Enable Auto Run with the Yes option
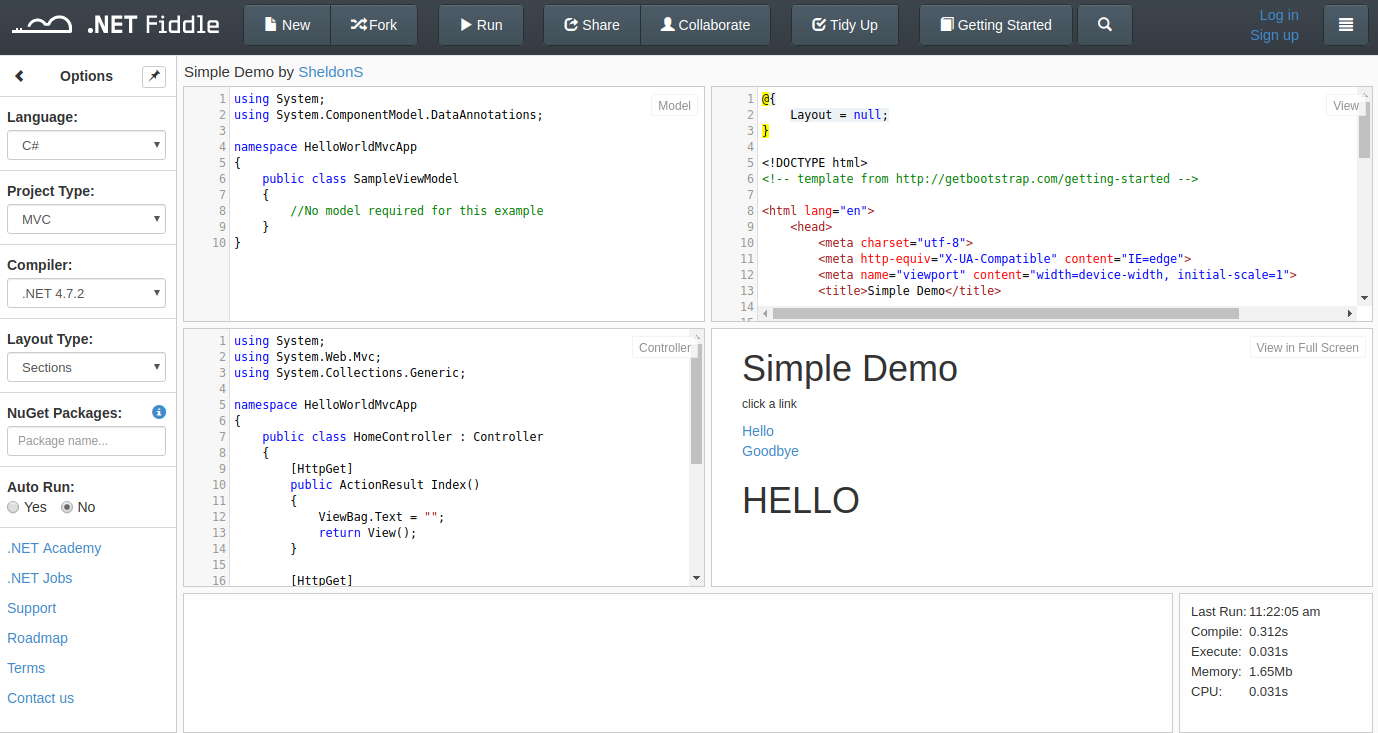The height and width of the screenshot is (733, 1378). click(12, 507)
